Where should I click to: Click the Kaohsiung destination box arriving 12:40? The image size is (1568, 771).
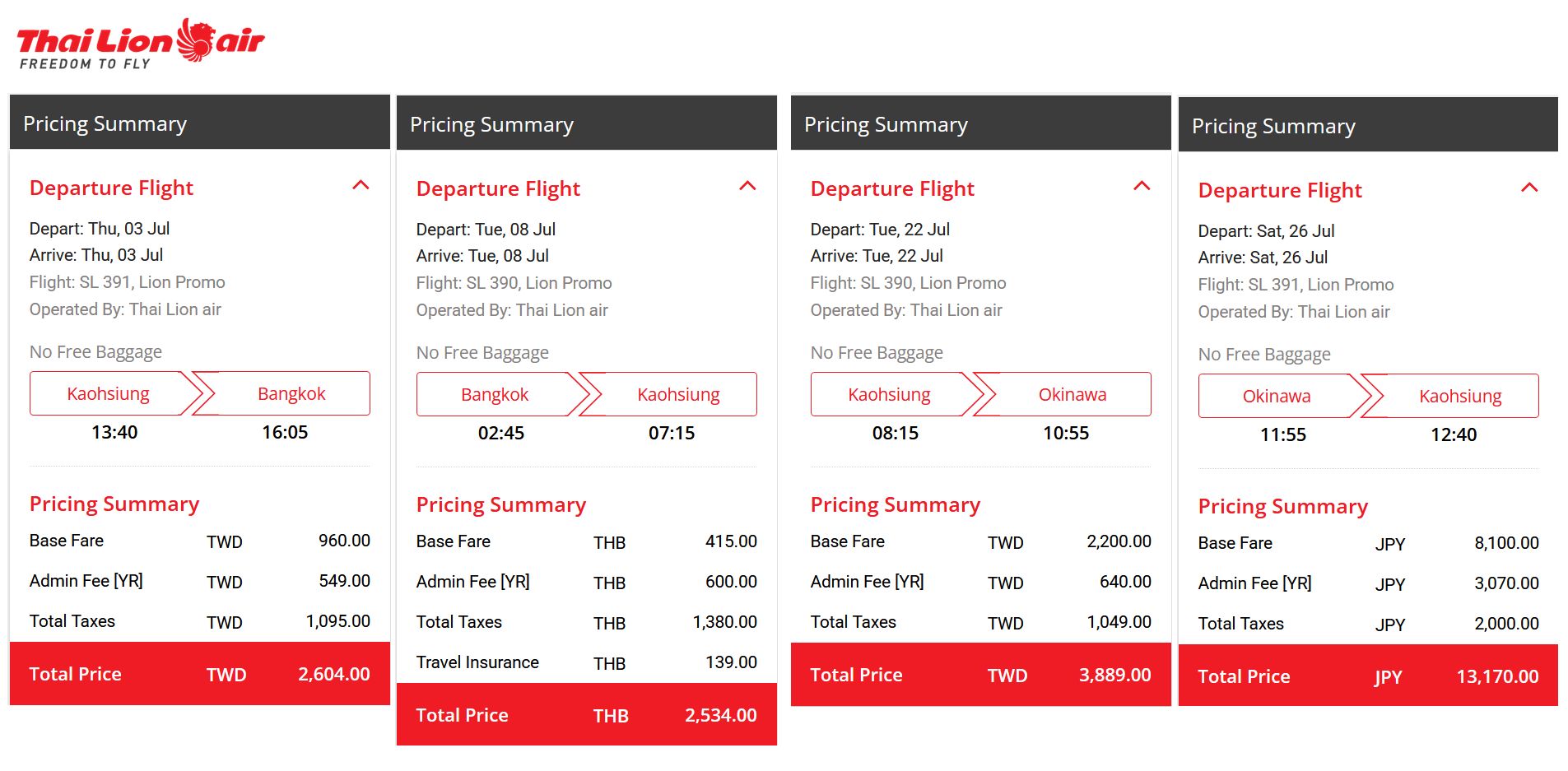pos(1459,397)
